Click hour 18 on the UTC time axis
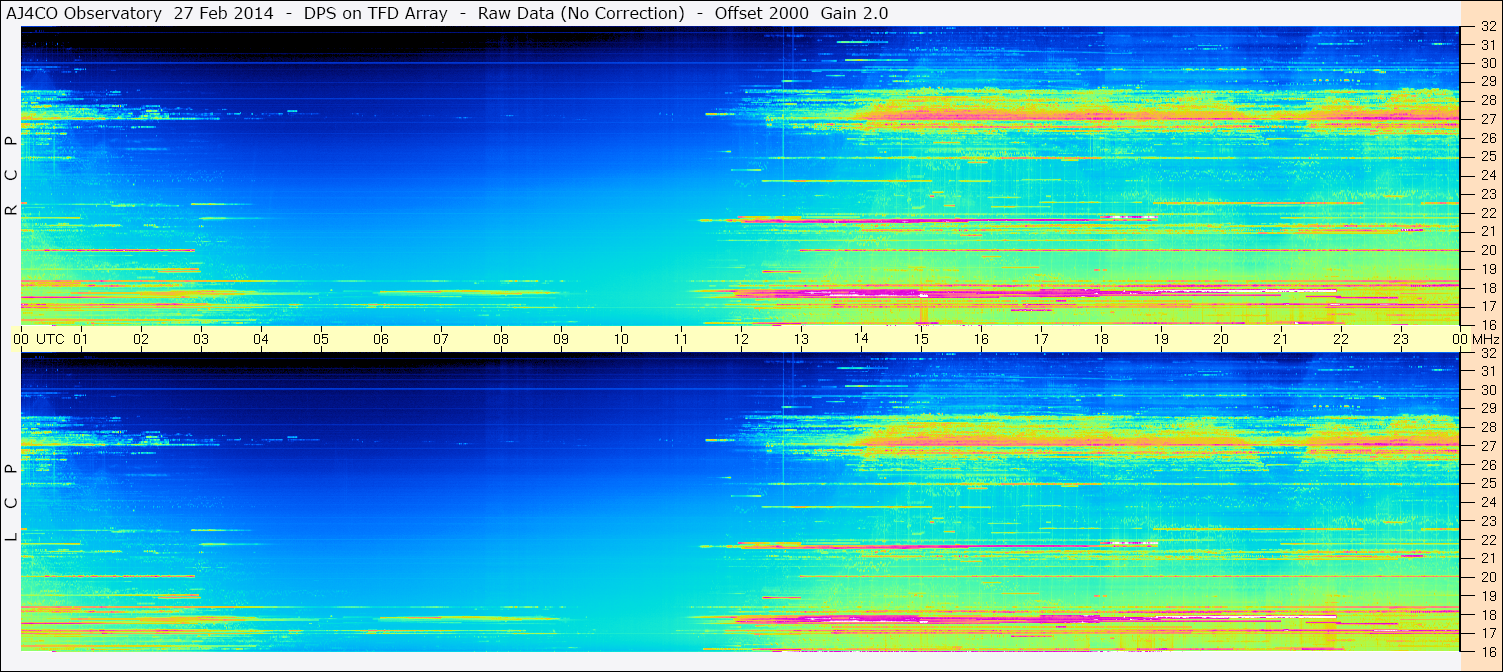This screenshot has width=1503, height=672. click(x=1101, y=339)
